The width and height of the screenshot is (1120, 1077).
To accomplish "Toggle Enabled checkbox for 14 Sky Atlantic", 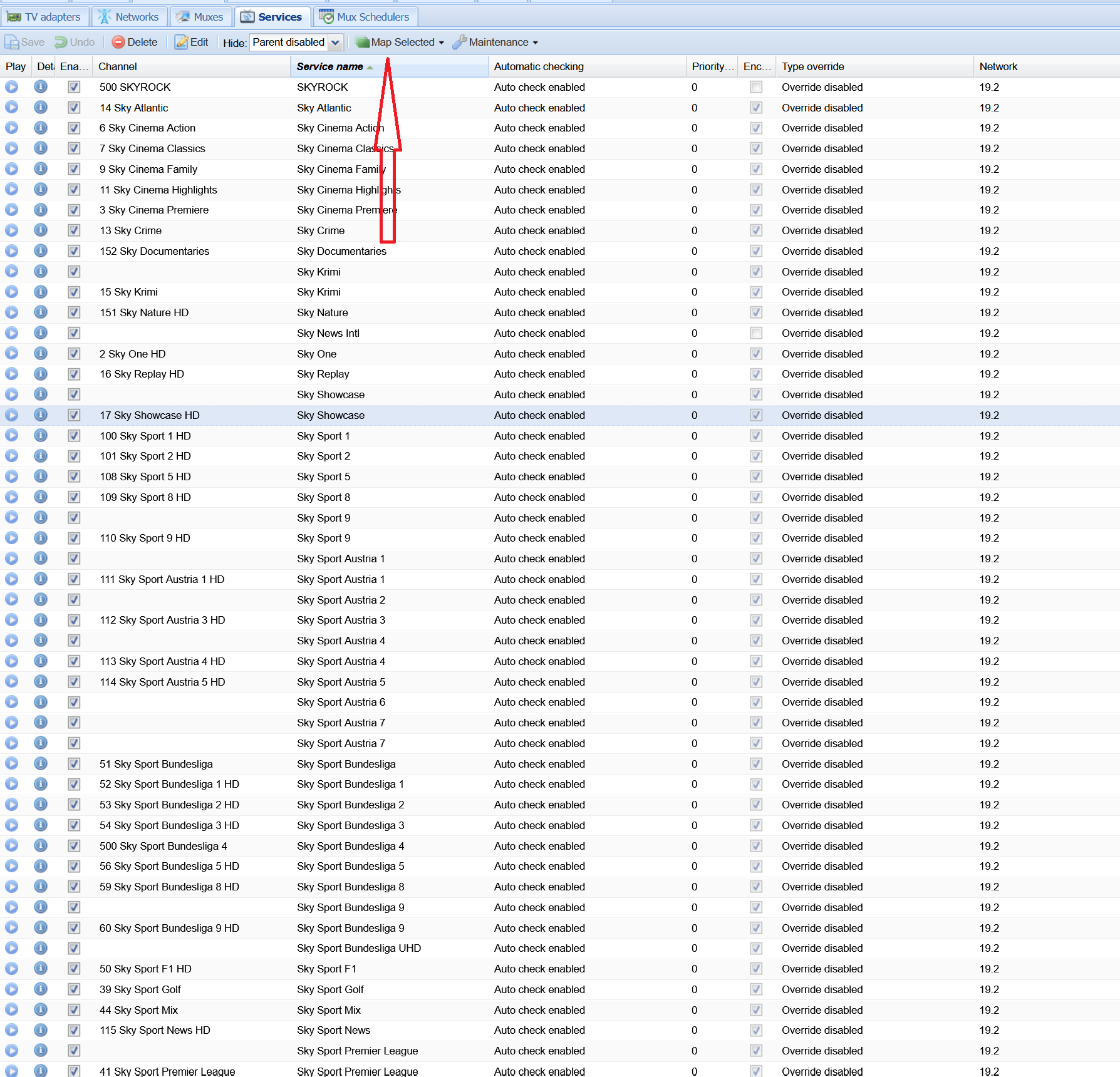I will [74, 108].
